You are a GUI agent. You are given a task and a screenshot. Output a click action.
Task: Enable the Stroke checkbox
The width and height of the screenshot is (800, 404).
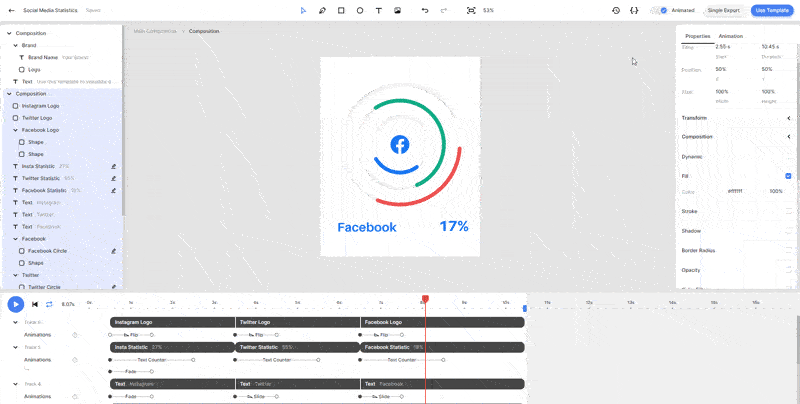click(x=788, y=211)
